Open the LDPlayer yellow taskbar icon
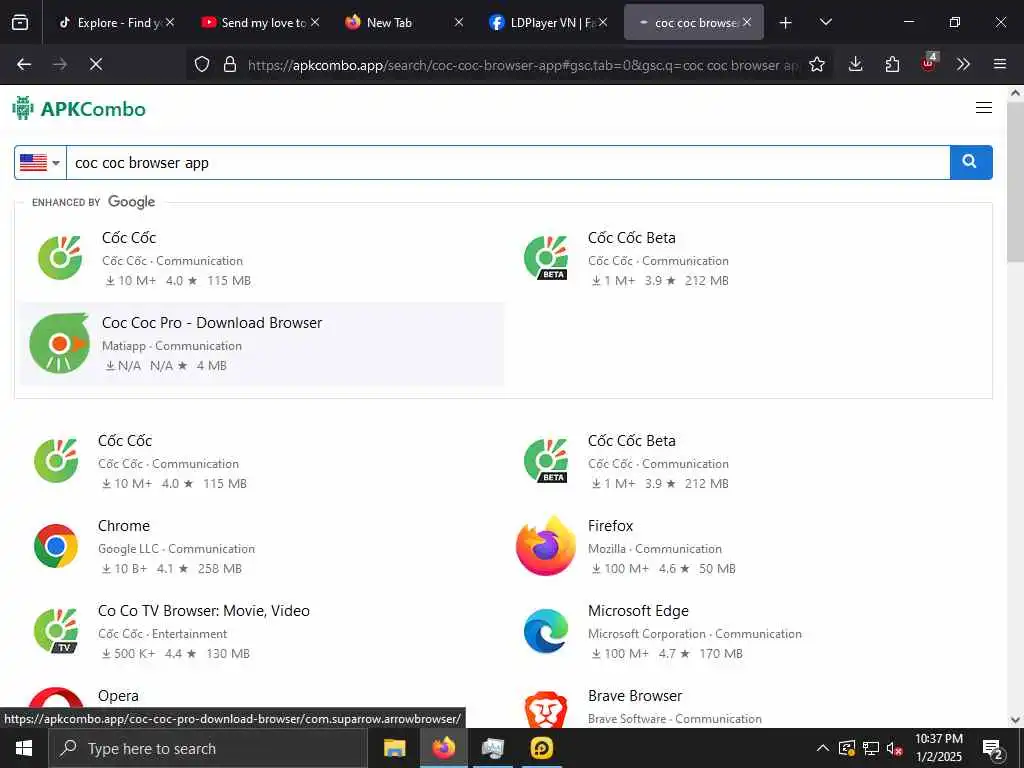This screenshot has height=768, width=1024. (x=542, y=748)
